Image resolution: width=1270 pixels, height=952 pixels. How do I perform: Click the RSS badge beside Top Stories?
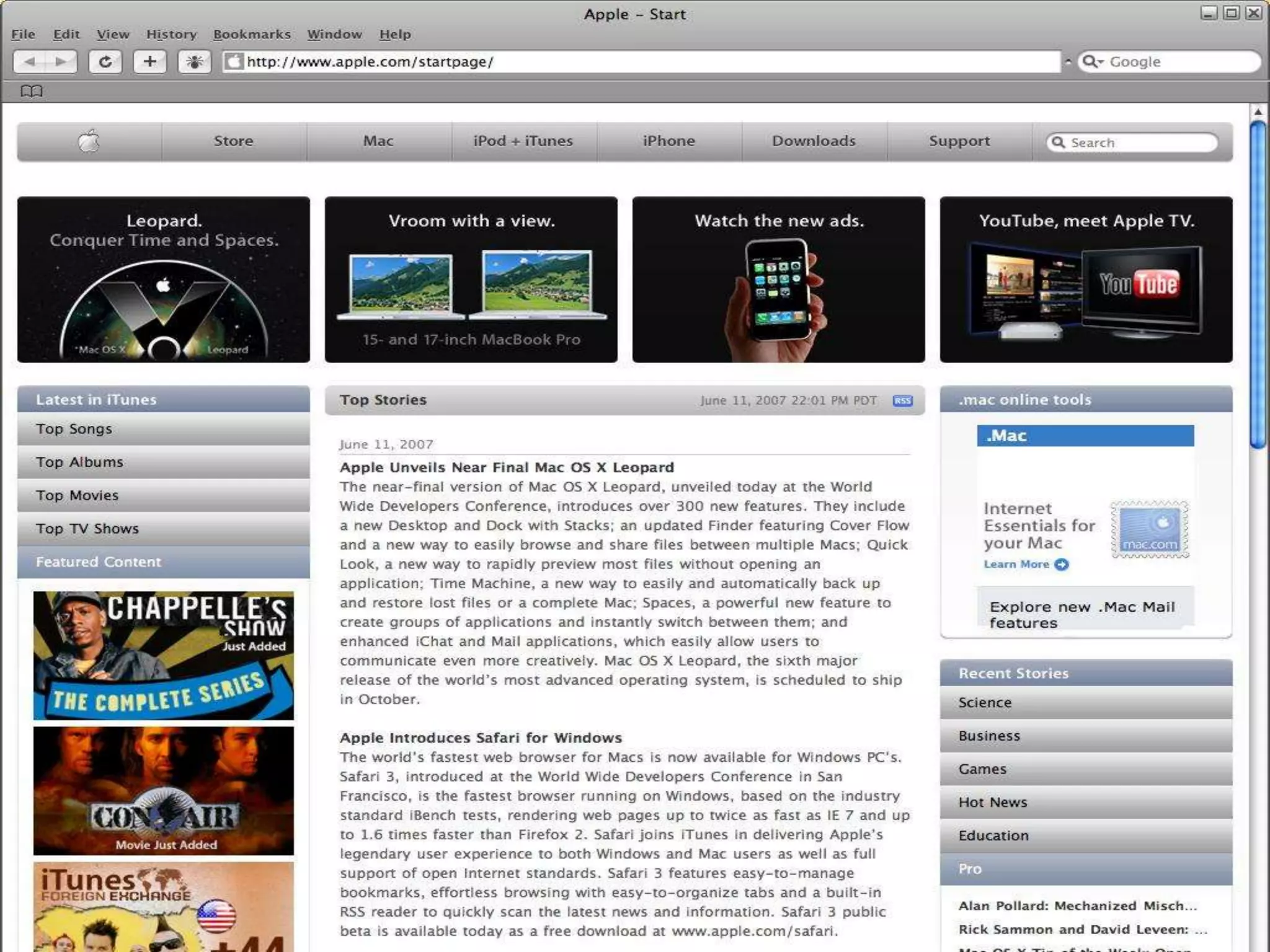(x=902, y=400)
